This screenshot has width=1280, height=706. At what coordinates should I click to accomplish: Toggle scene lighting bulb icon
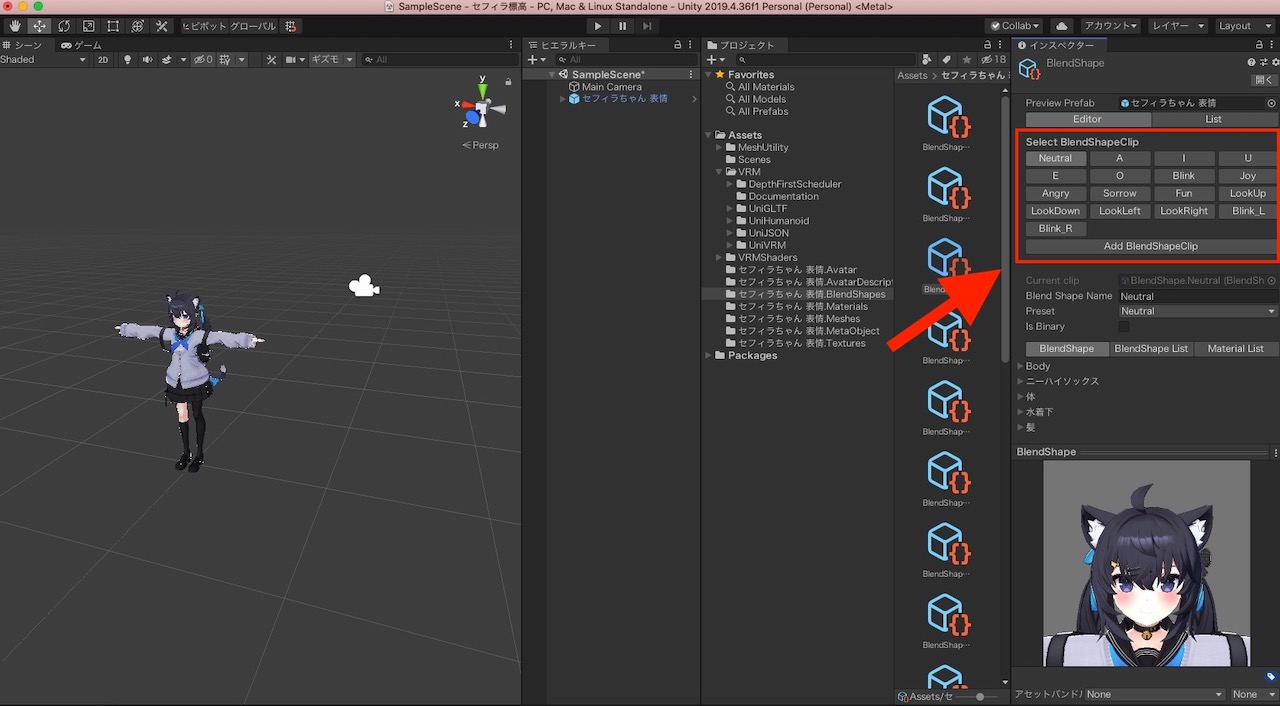click(x=127, y=60)
